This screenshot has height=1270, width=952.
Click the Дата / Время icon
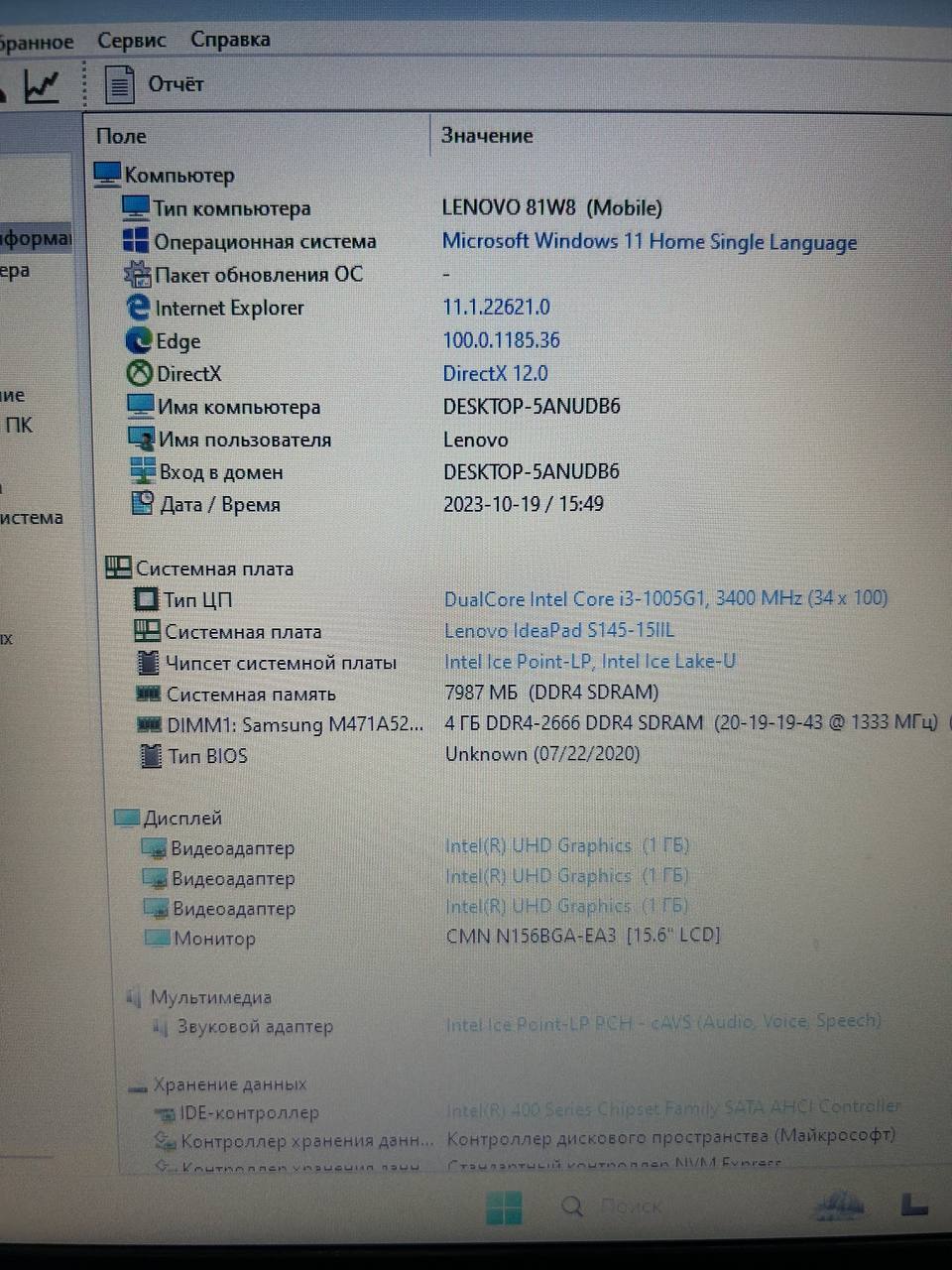point(144,503)
